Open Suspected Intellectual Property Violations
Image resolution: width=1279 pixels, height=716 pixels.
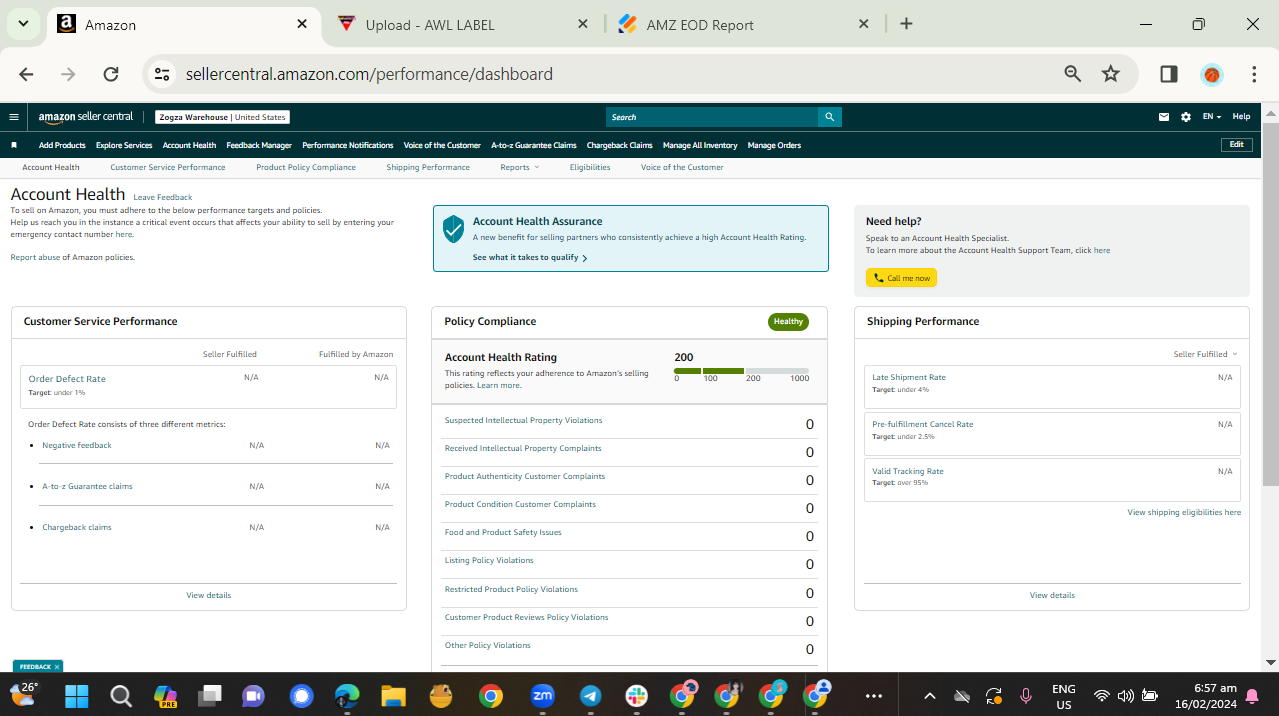click(x=523, y=420)
